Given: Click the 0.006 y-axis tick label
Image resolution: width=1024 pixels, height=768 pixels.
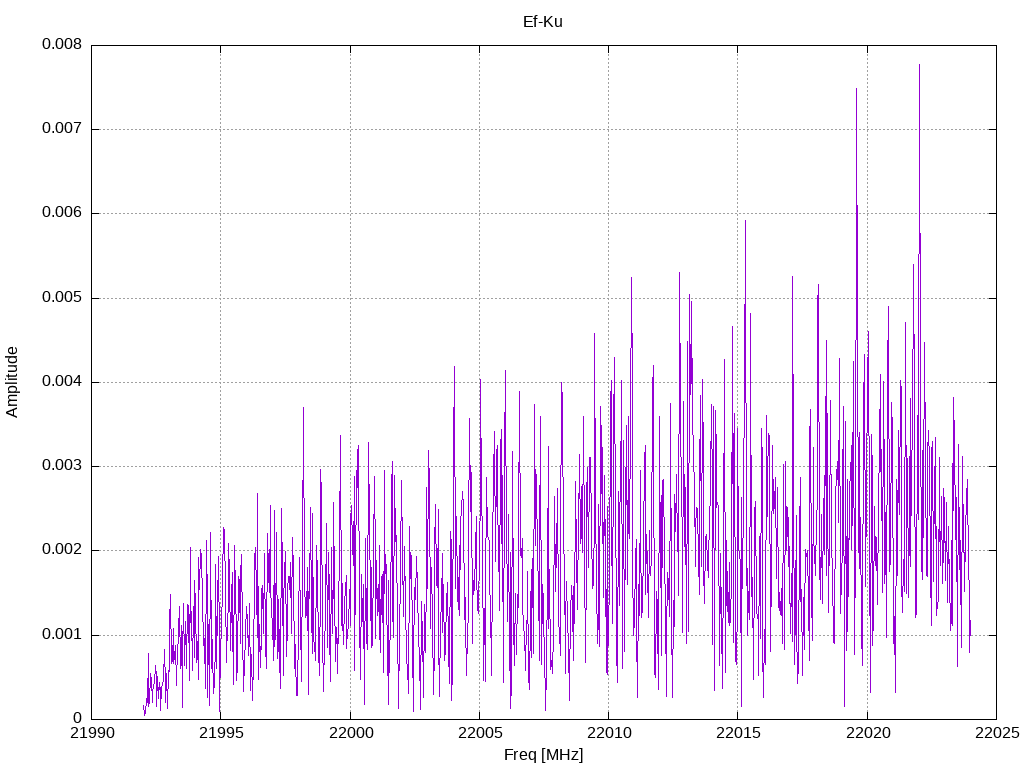Looking at the screenshot, I should coord(62,213).
